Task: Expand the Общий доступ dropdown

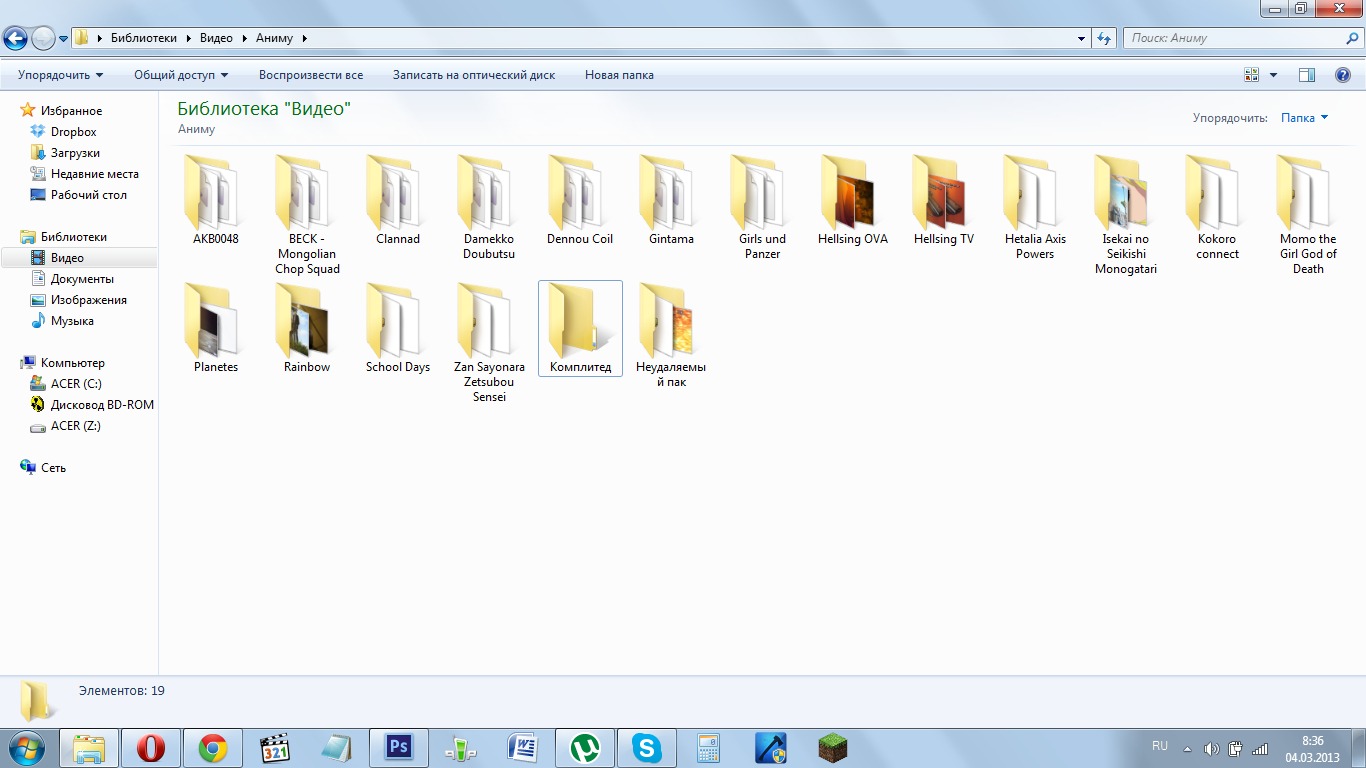Action: 181,75
